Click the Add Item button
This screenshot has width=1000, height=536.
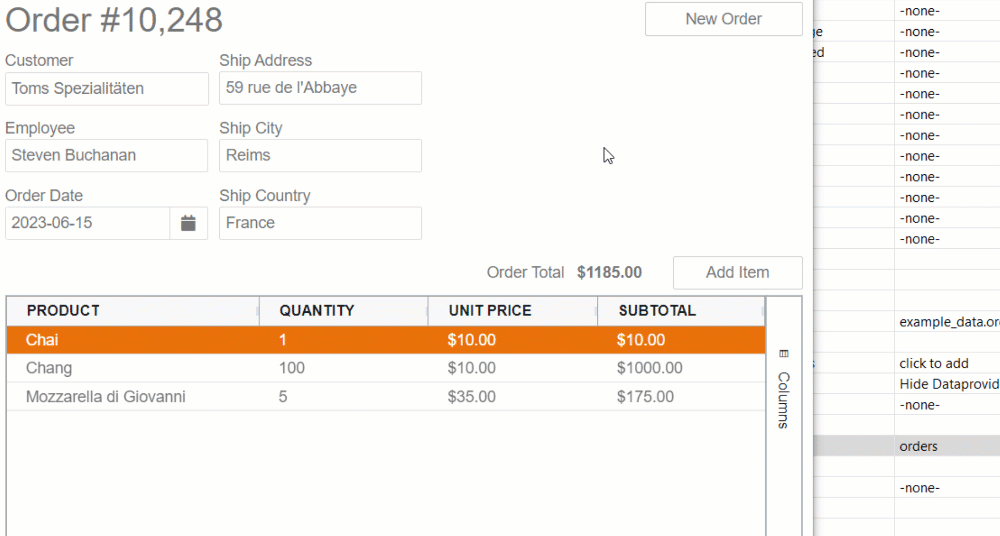[737, 272]
